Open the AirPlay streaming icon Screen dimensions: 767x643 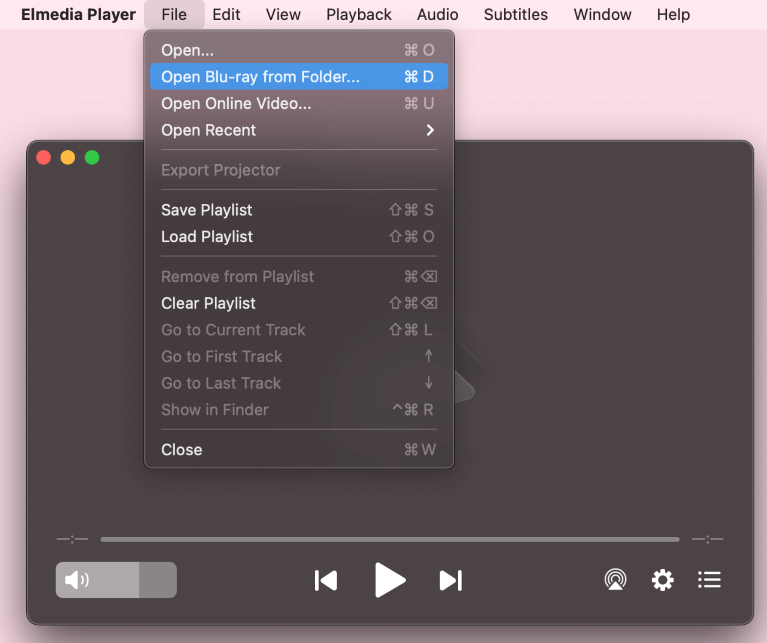click(x=616, y=580)
